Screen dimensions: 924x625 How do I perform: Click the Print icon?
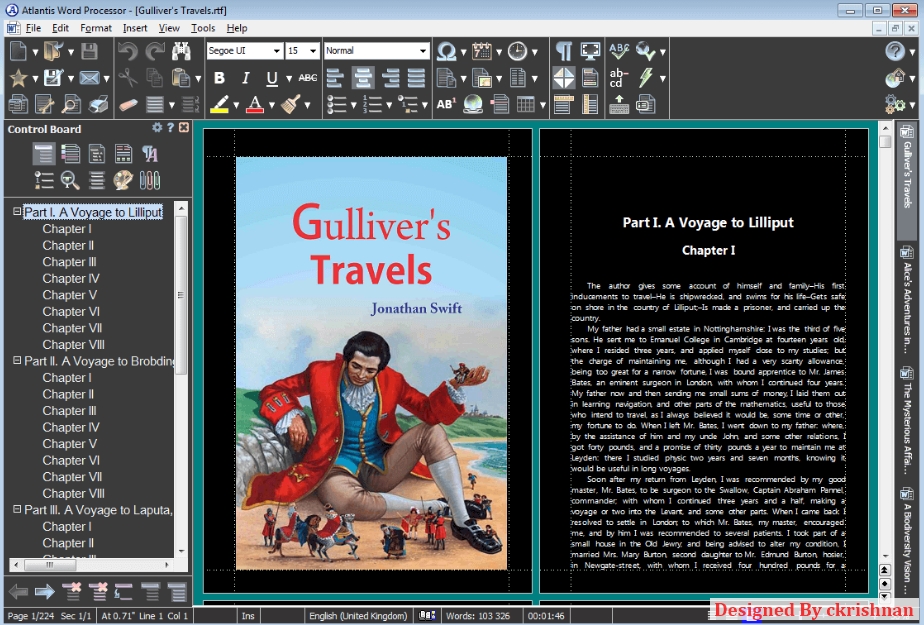pyautogui.click(x=98, y=105)
